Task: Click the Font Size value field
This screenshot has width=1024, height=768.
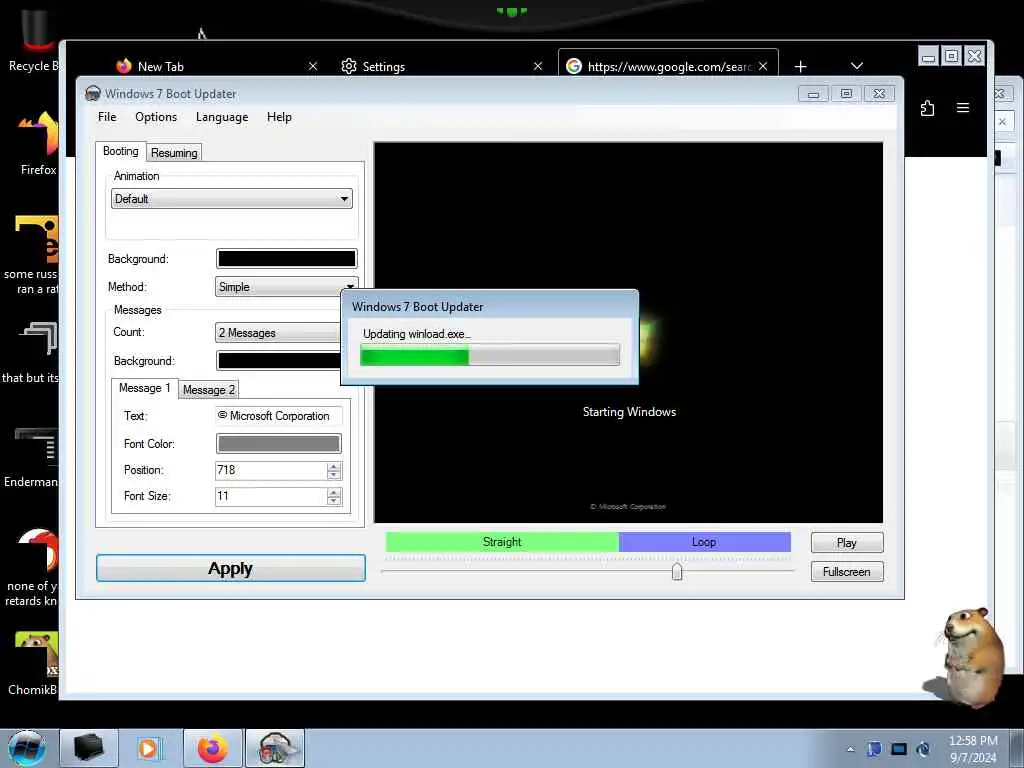Action: 270,496
